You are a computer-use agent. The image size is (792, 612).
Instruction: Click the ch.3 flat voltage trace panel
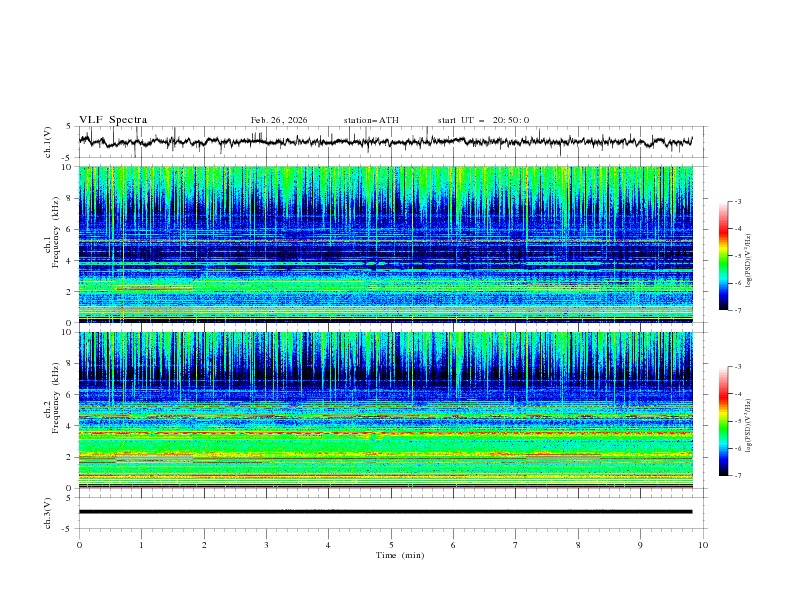[x=393, y=513]
